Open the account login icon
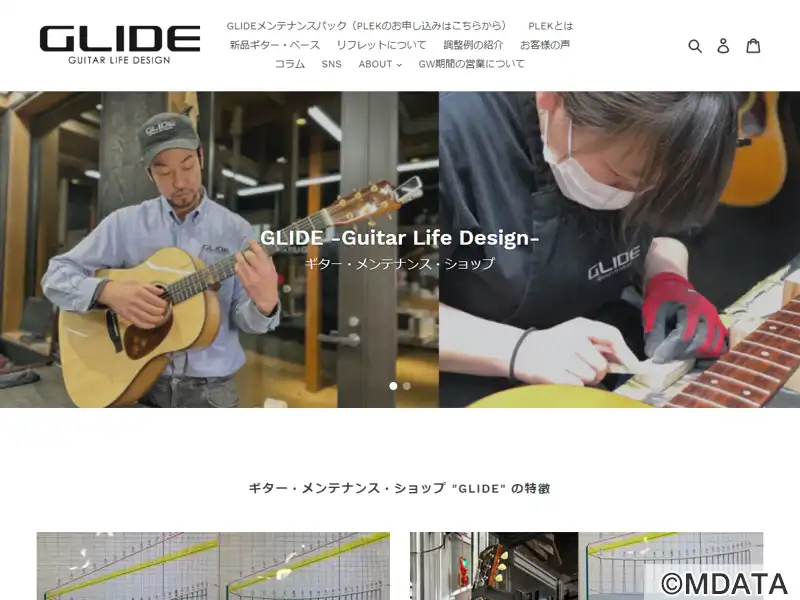The height and width of the screenshot is (600, 800). tap(723, 46)
